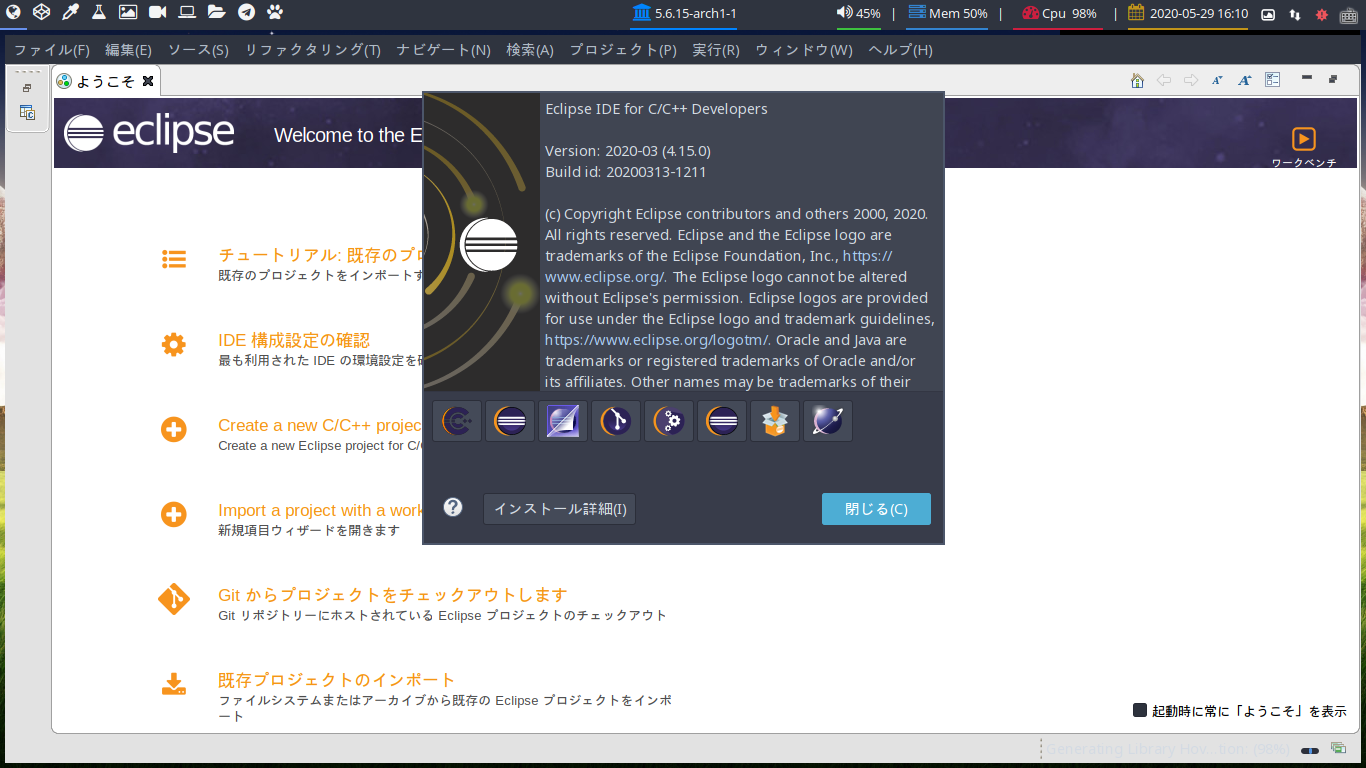Open the folder icon in top panel
1366x768 pixels.
click(216, 12)
